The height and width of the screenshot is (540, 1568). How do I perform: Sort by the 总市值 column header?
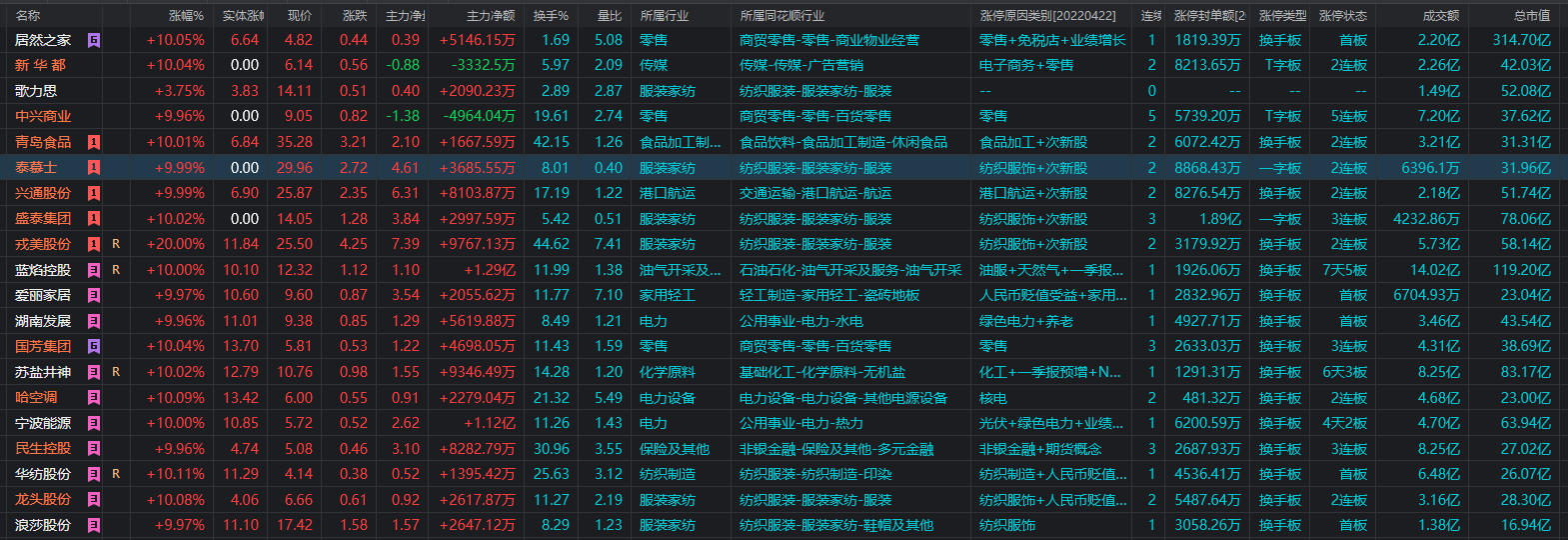click(1532, 15)
